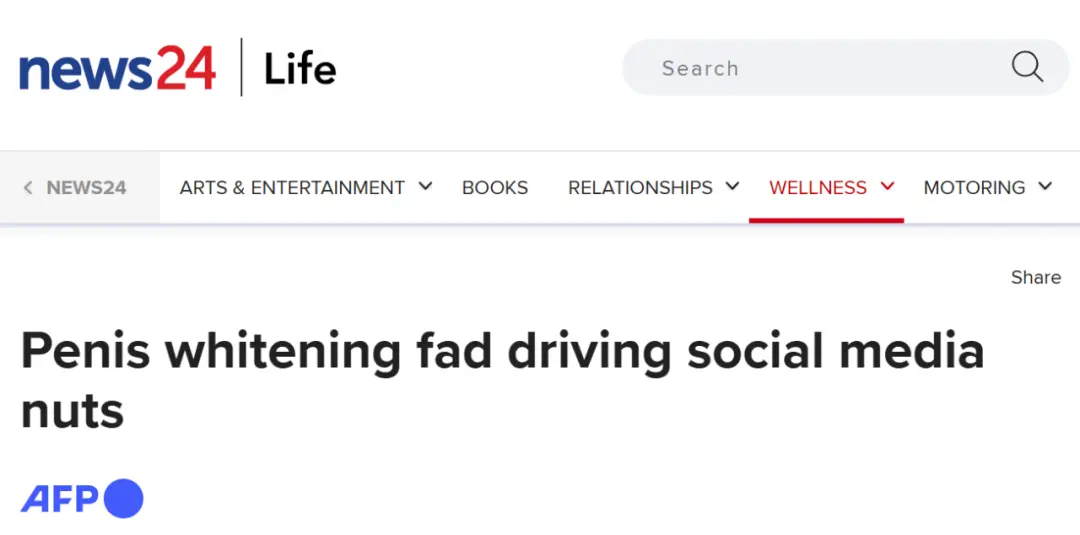Click the AFP wordmark logo

click(60, 499)
